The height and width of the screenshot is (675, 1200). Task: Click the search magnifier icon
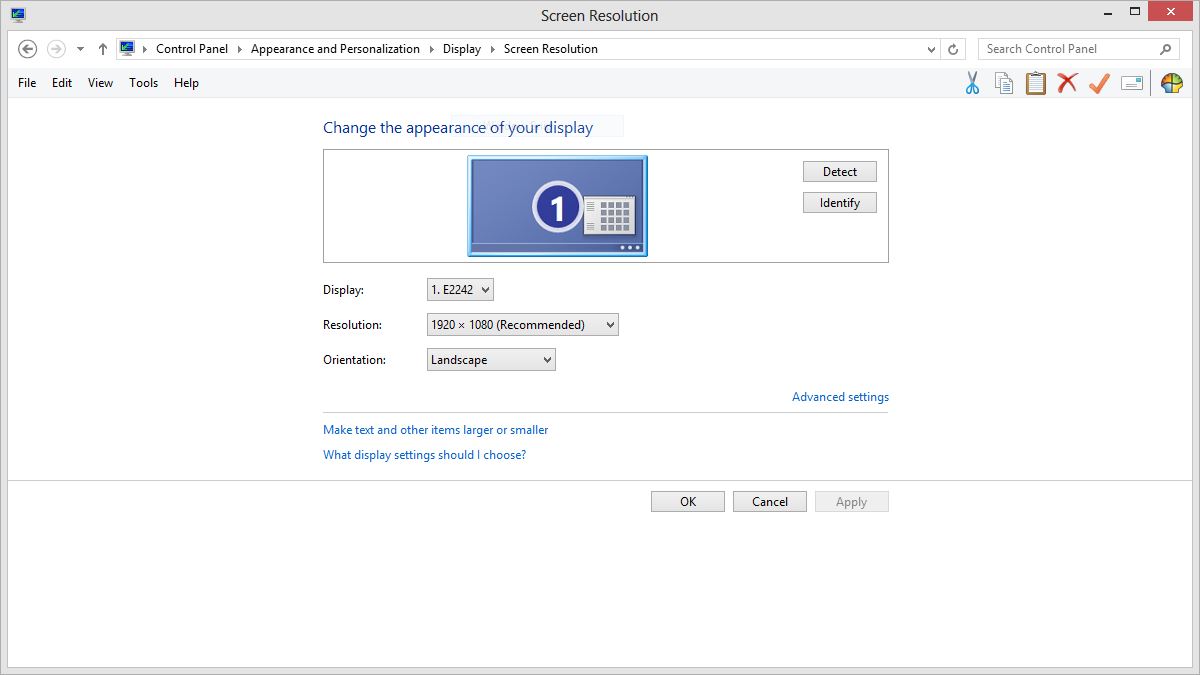tap(1165, 49)
